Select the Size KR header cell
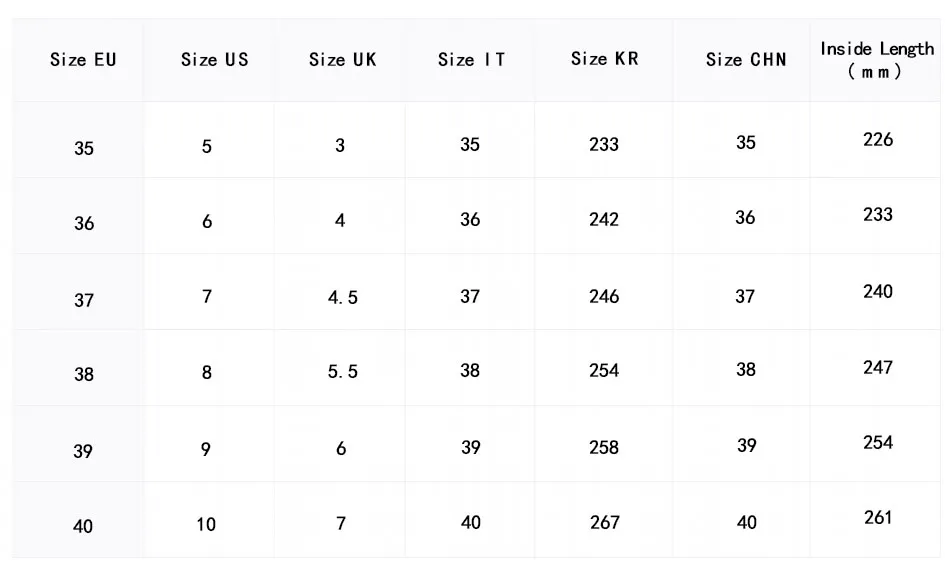 click(x=604, y=59)
